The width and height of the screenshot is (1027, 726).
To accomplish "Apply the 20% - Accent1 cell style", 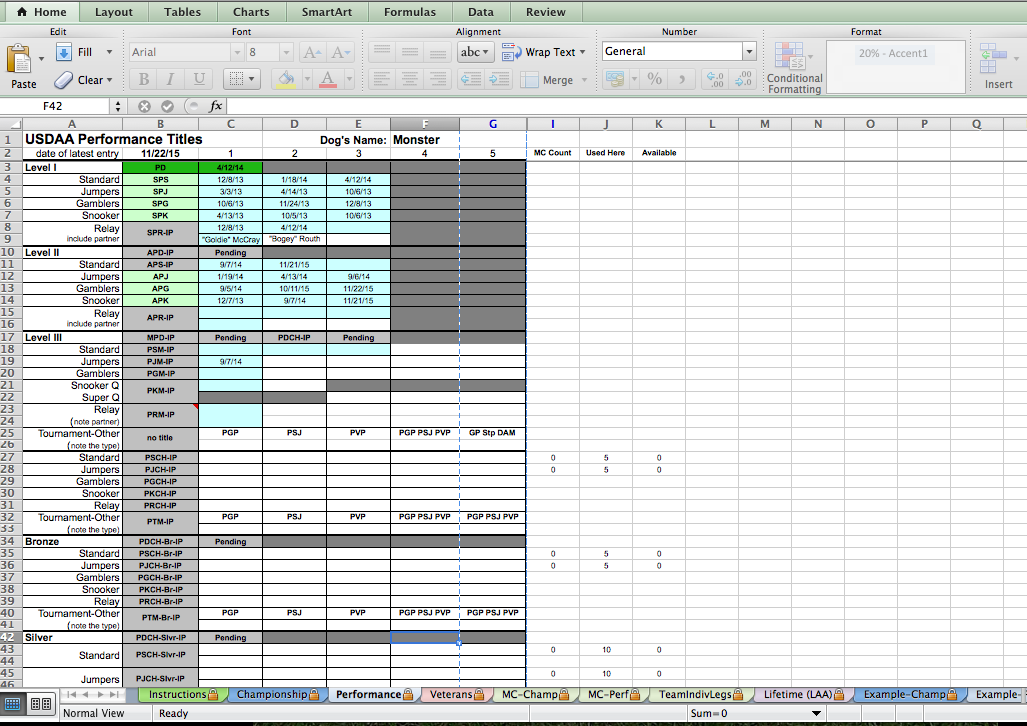I will (893, 53).
